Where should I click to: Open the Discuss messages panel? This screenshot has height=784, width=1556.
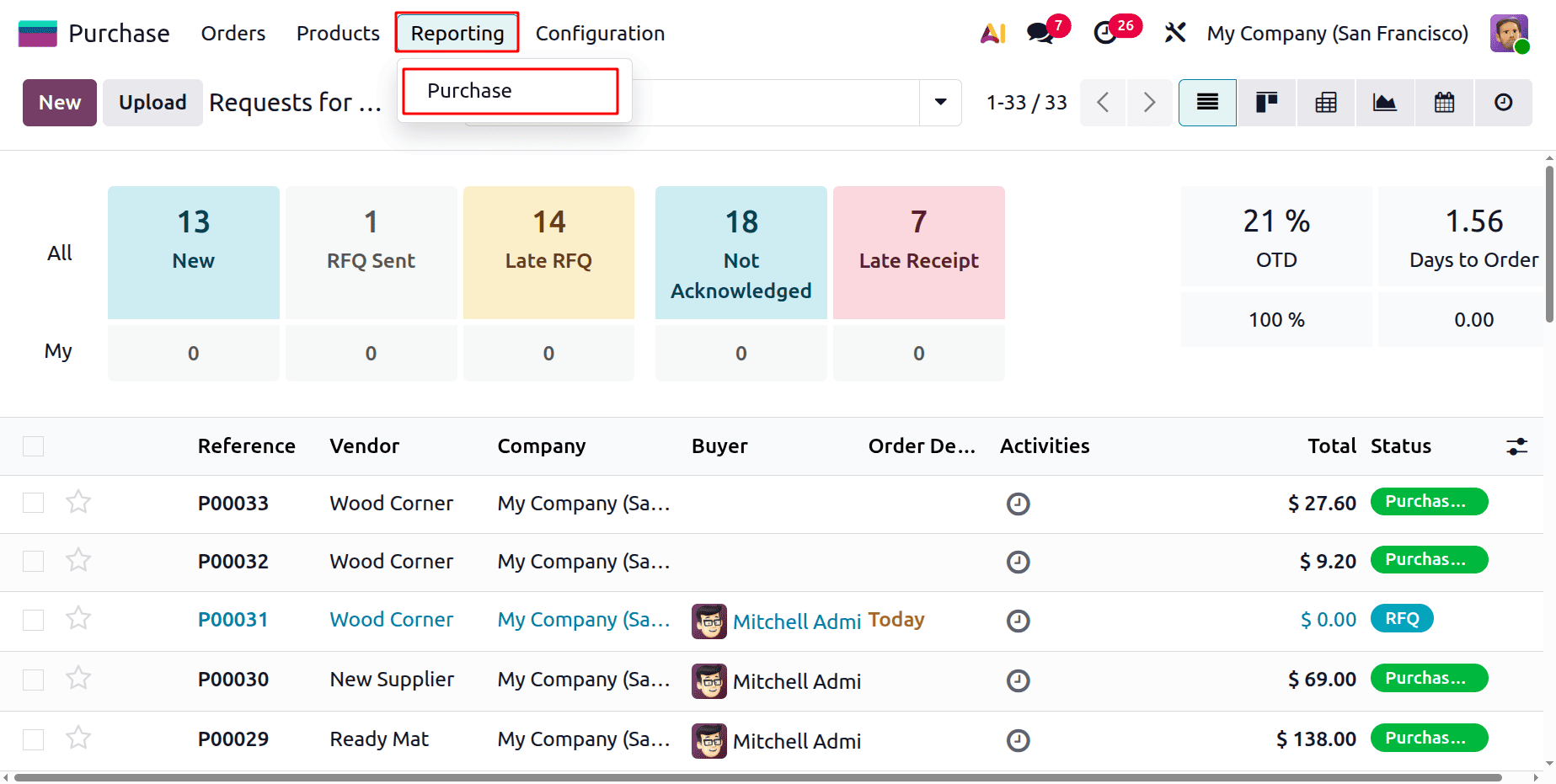pos(1038,33)
